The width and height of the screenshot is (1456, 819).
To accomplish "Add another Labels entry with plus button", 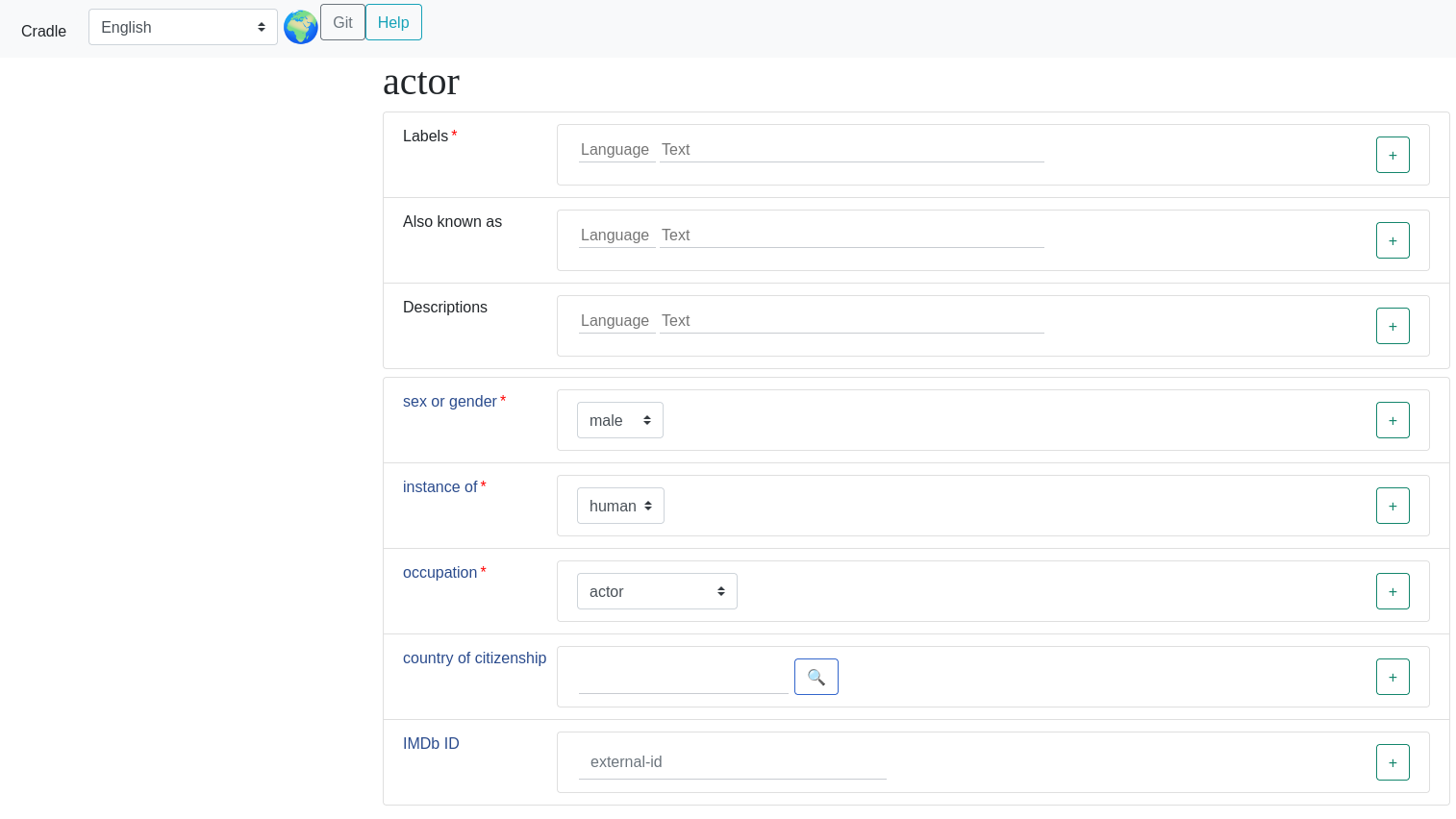I will [1393, 155].
